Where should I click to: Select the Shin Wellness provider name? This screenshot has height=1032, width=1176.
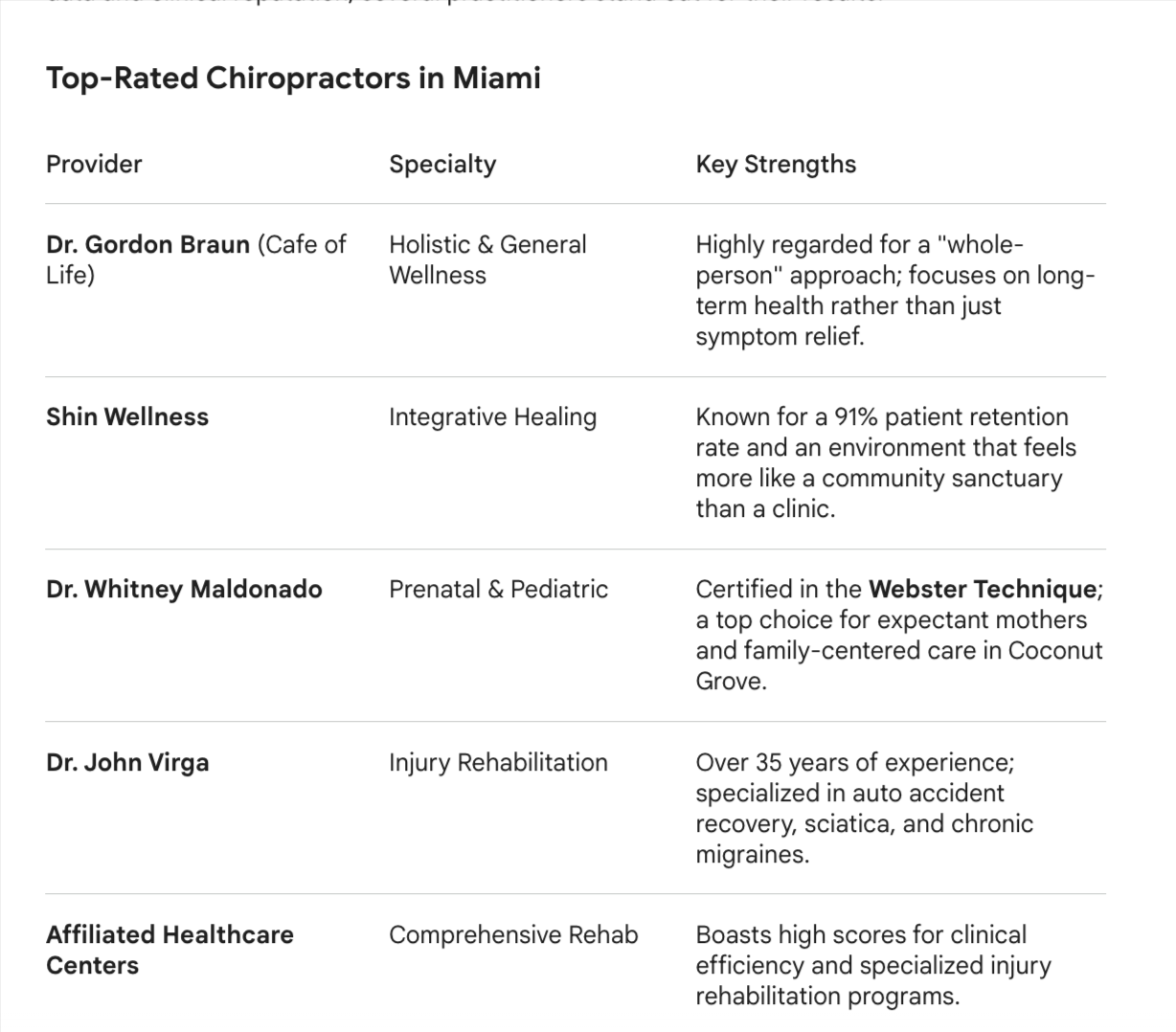pyautogui.click(x=127, y=416)
